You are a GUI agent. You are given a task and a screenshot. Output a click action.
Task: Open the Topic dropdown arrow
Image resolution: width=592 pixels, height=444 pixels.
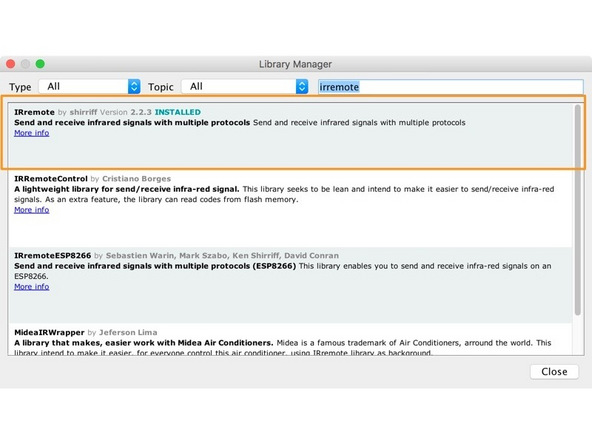[302, 86]
